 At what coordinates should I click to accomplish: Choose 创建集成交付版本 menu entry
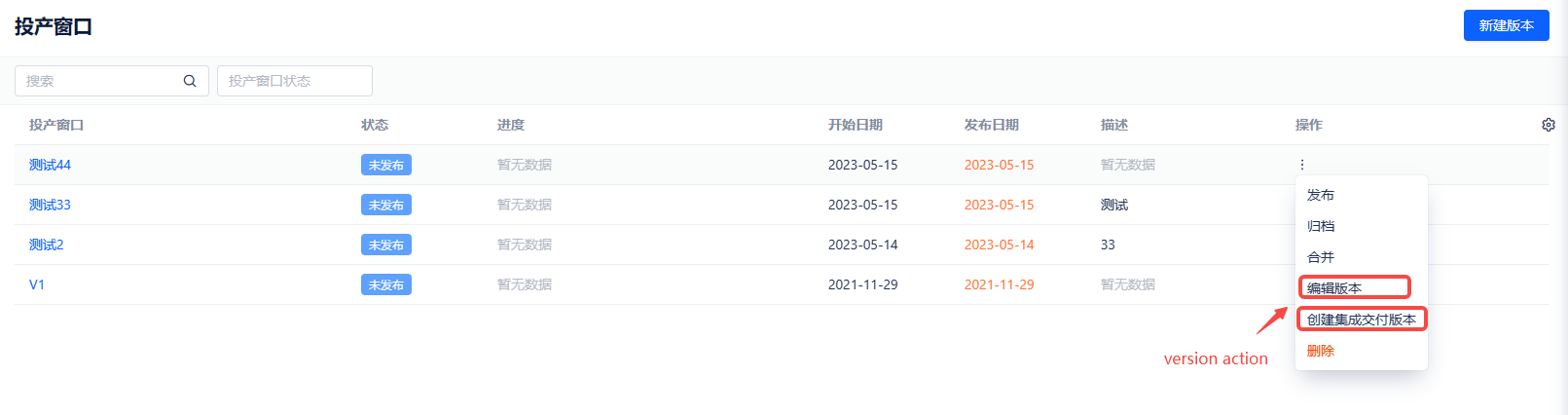pos(1361,320)
